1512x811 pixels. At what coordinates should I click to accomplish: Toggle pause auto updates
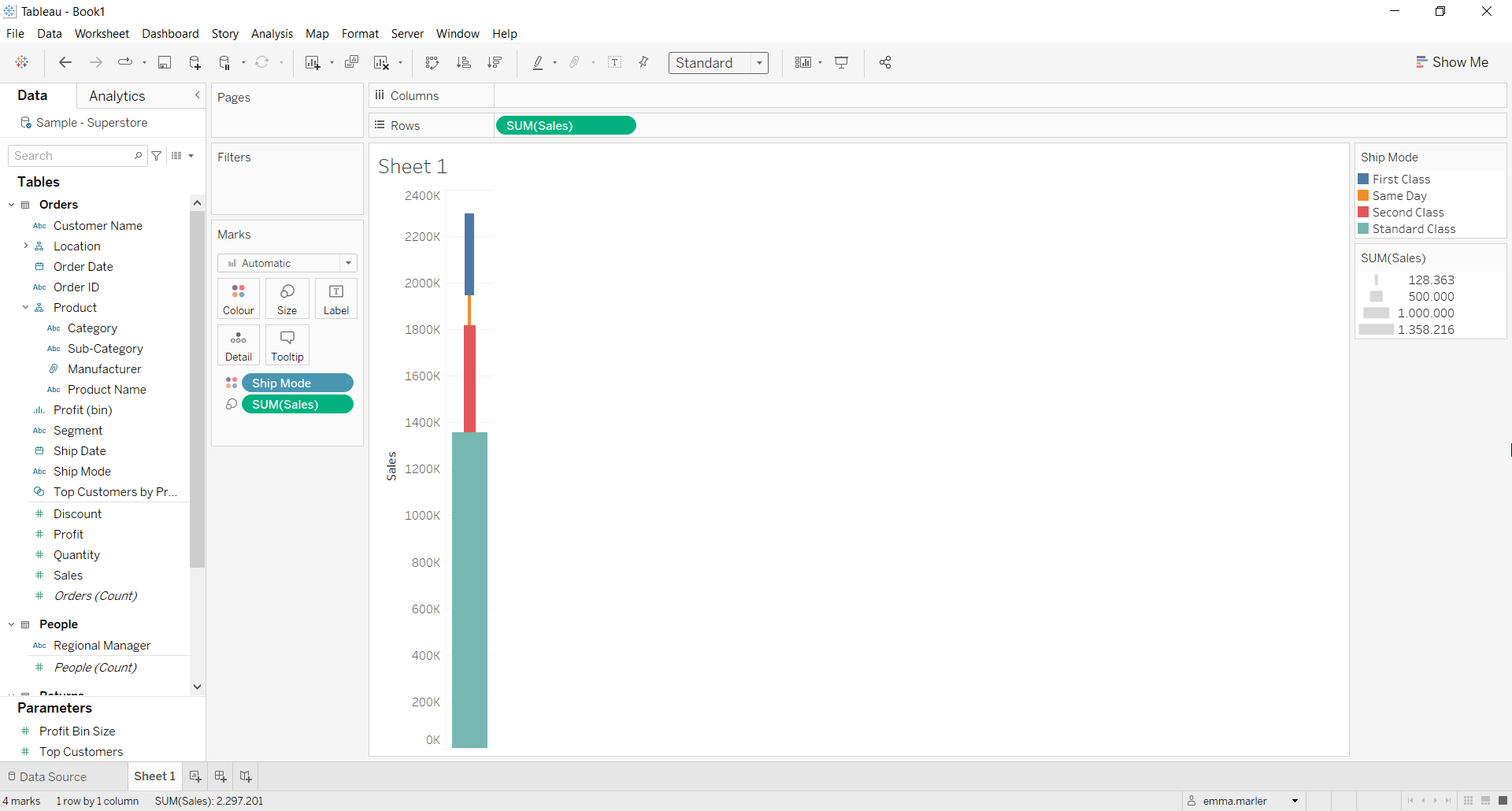tap(224, 62)
